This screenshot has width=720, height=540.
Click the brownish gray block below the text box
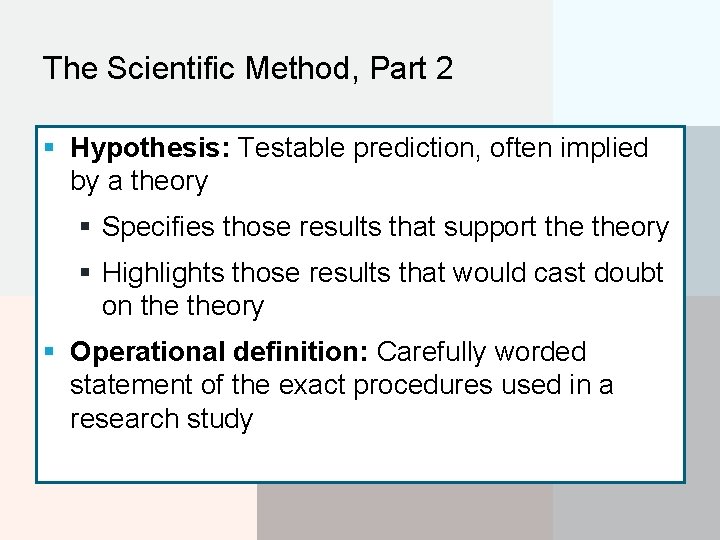[x=405, y=512]
